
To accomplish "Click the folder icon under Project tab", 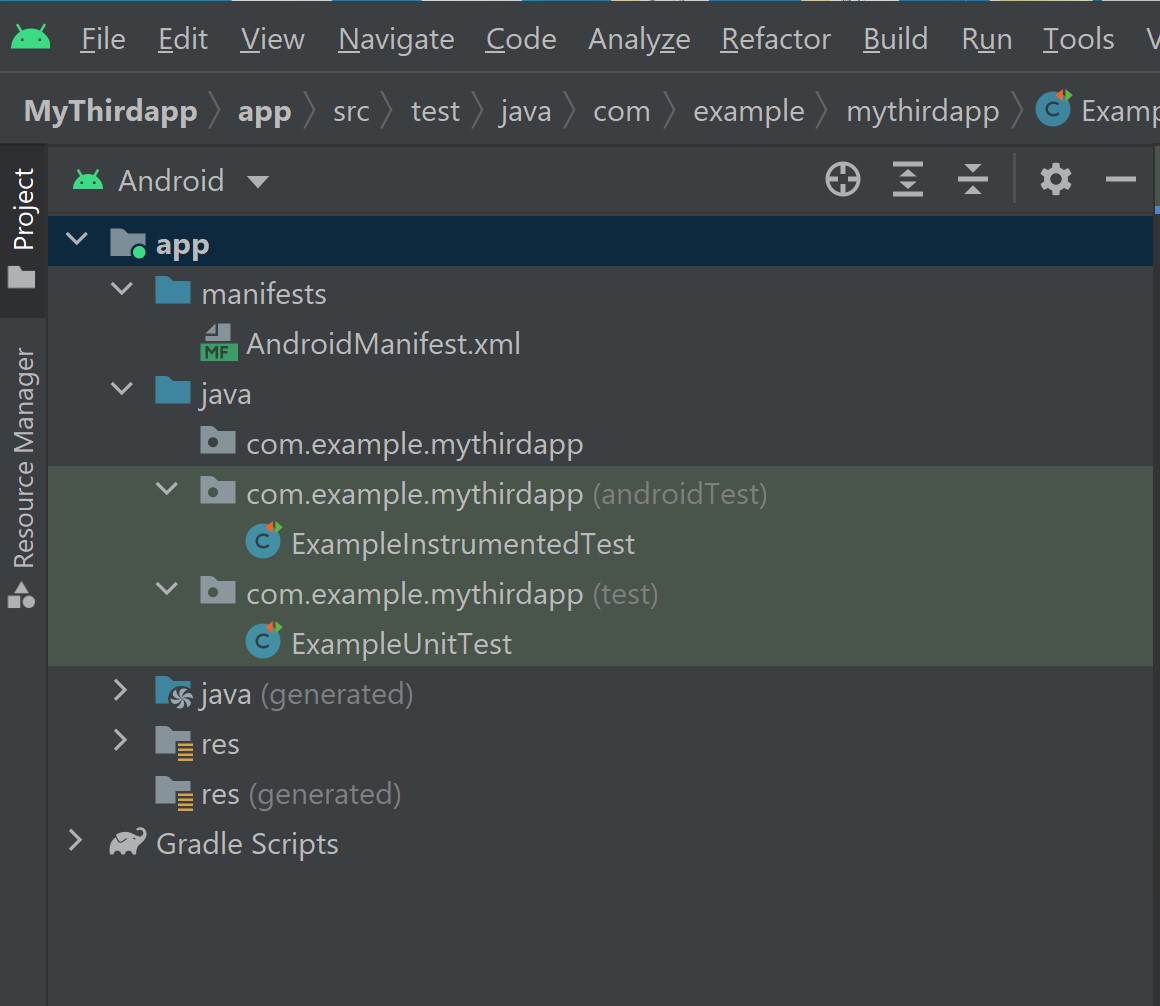I will coord(21,277).
